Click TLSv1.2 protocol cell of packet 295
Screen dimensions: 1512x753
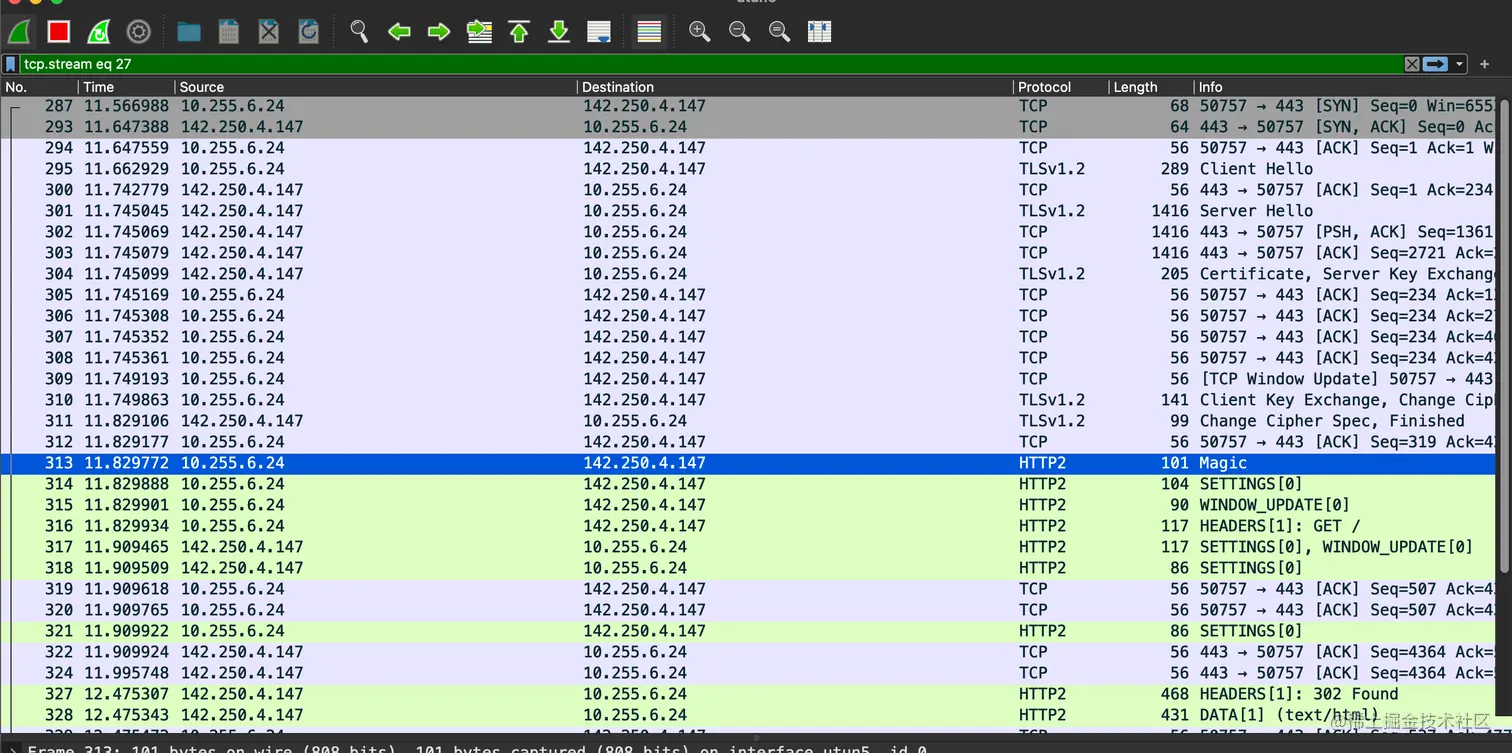pyautogui.click(x=1052, y=169)
